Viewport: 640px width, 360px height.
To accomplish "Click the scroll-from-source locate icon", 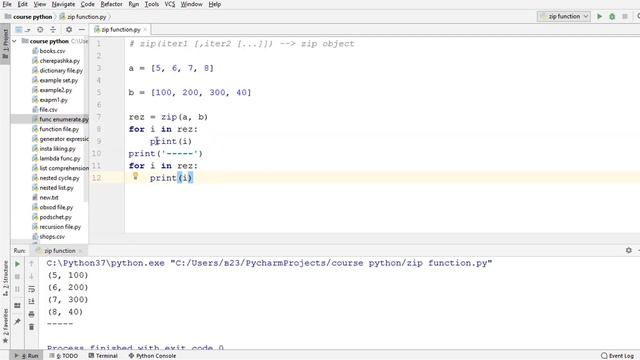I will 40,30.
